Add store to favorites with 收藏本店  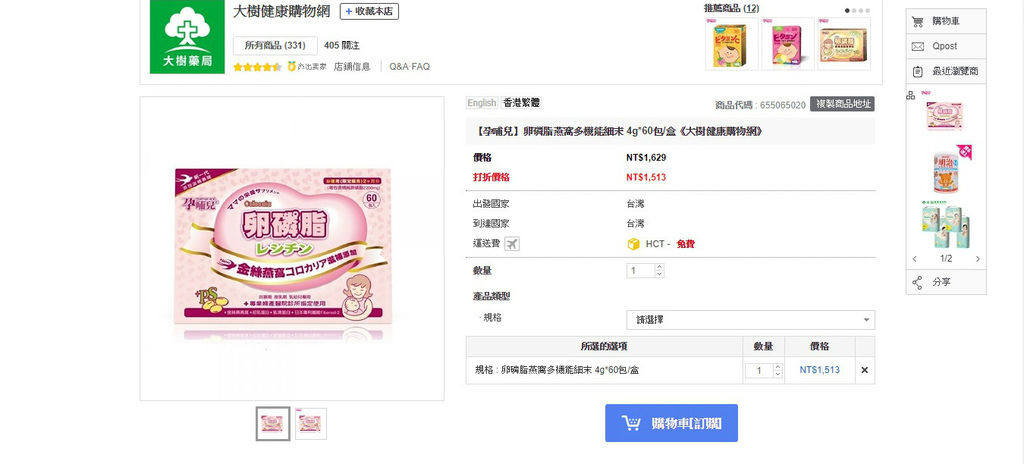point(369,11)
